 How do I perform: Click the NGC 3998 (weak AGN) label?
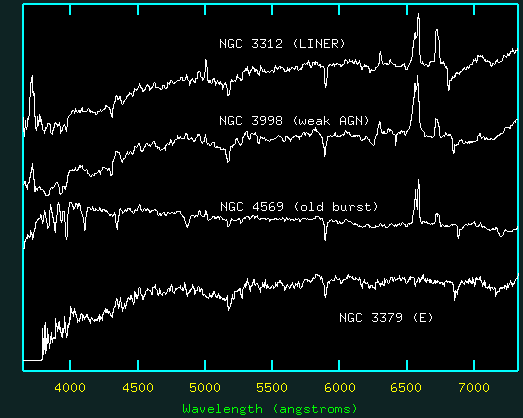pyautogui.click(x=294, y=120)
